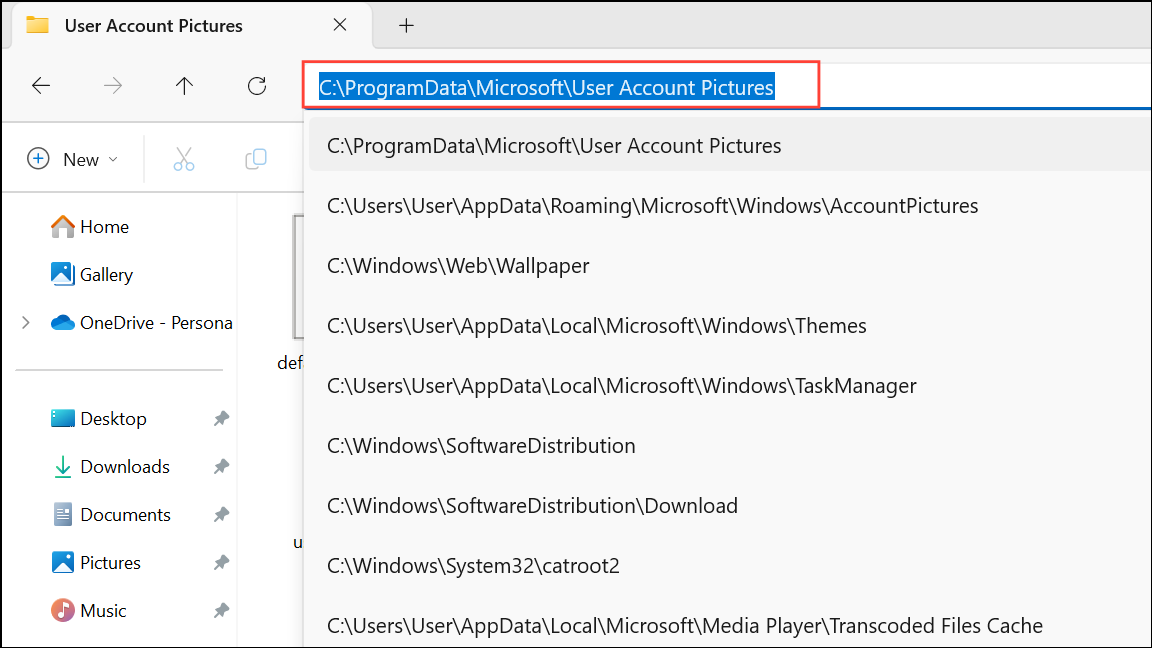Refresh the current folder view
Screen dimensions: 1152x648
tap(256, 86)
